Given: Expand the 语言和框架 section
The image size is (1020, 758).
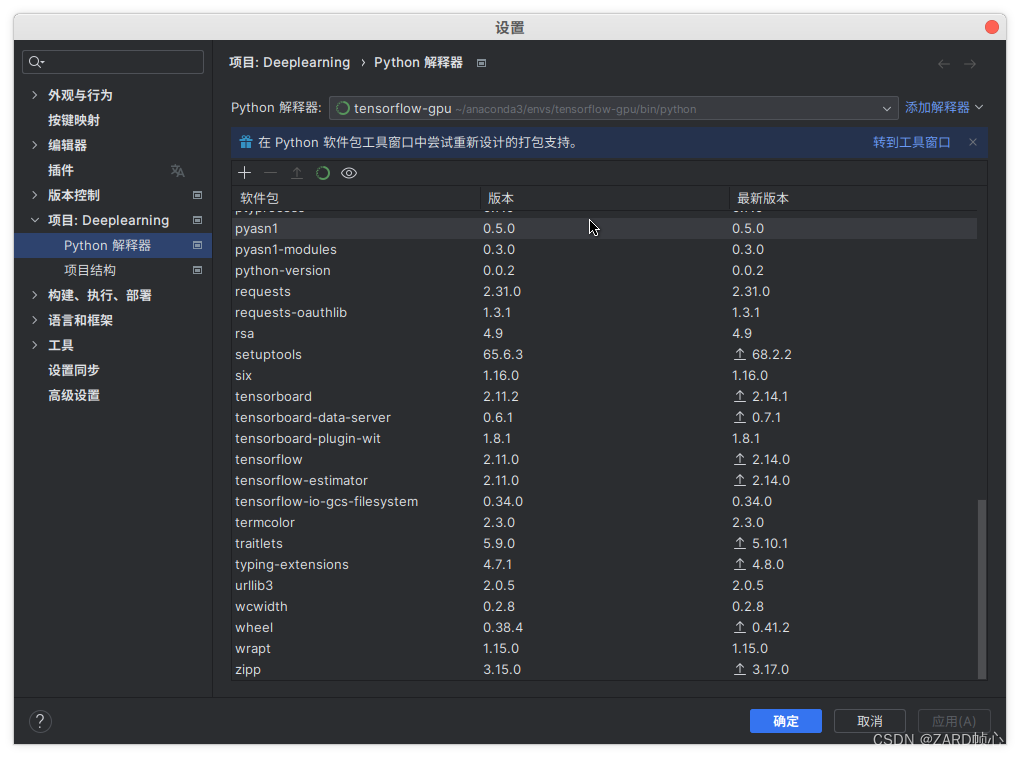Looking at the screenshot, I should (x=34, y=320).
